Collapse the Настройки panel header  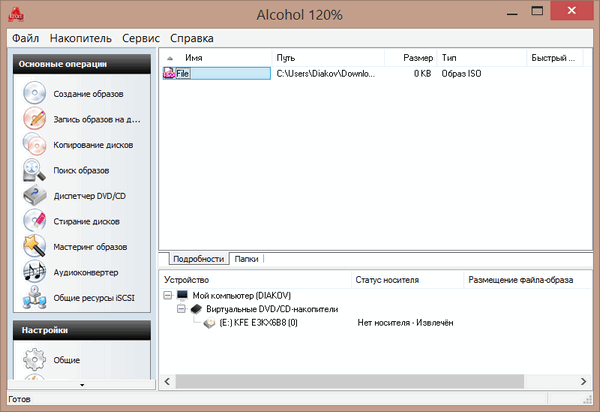[x=82, y=330]
